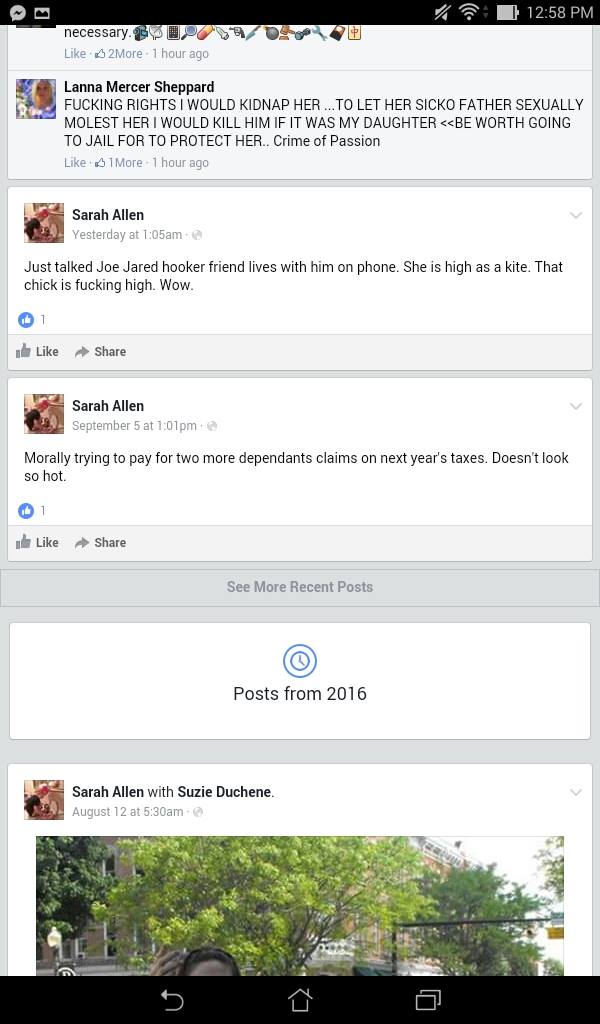600x1024 pixels.
Task: Click clock icon above Posts from 2016
Action: (300, 661)
